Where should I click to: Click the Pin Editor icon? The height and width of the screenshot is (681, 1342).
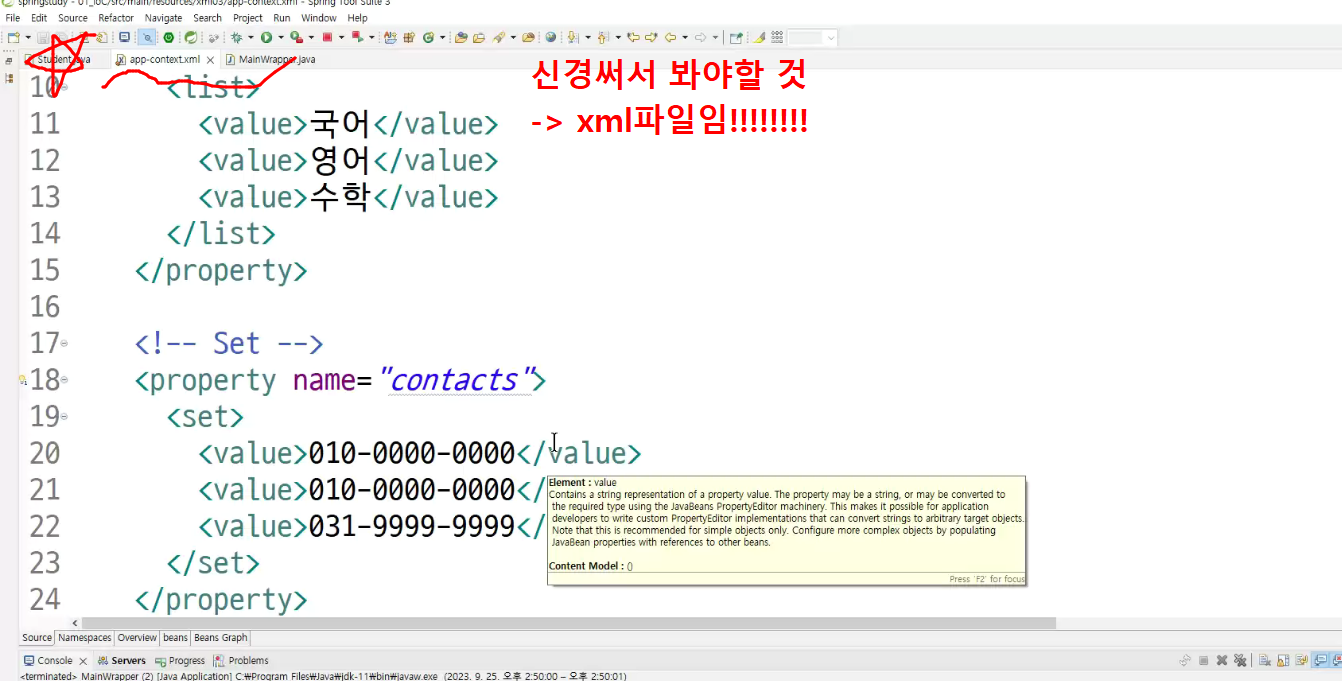click(735, 38)
